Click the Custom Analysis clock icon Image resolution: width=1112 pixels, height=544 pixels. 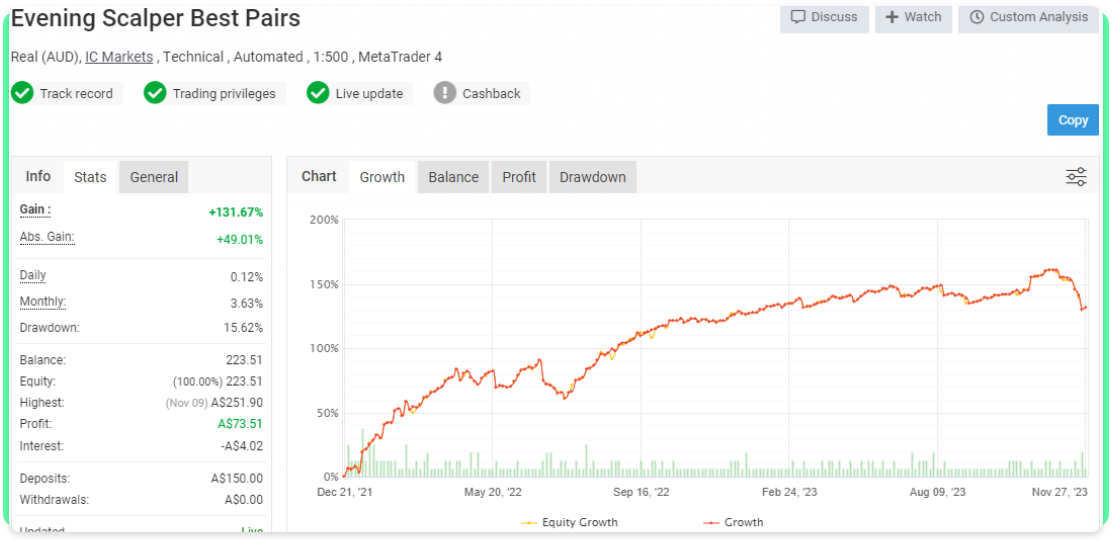(x=976, y=17)
